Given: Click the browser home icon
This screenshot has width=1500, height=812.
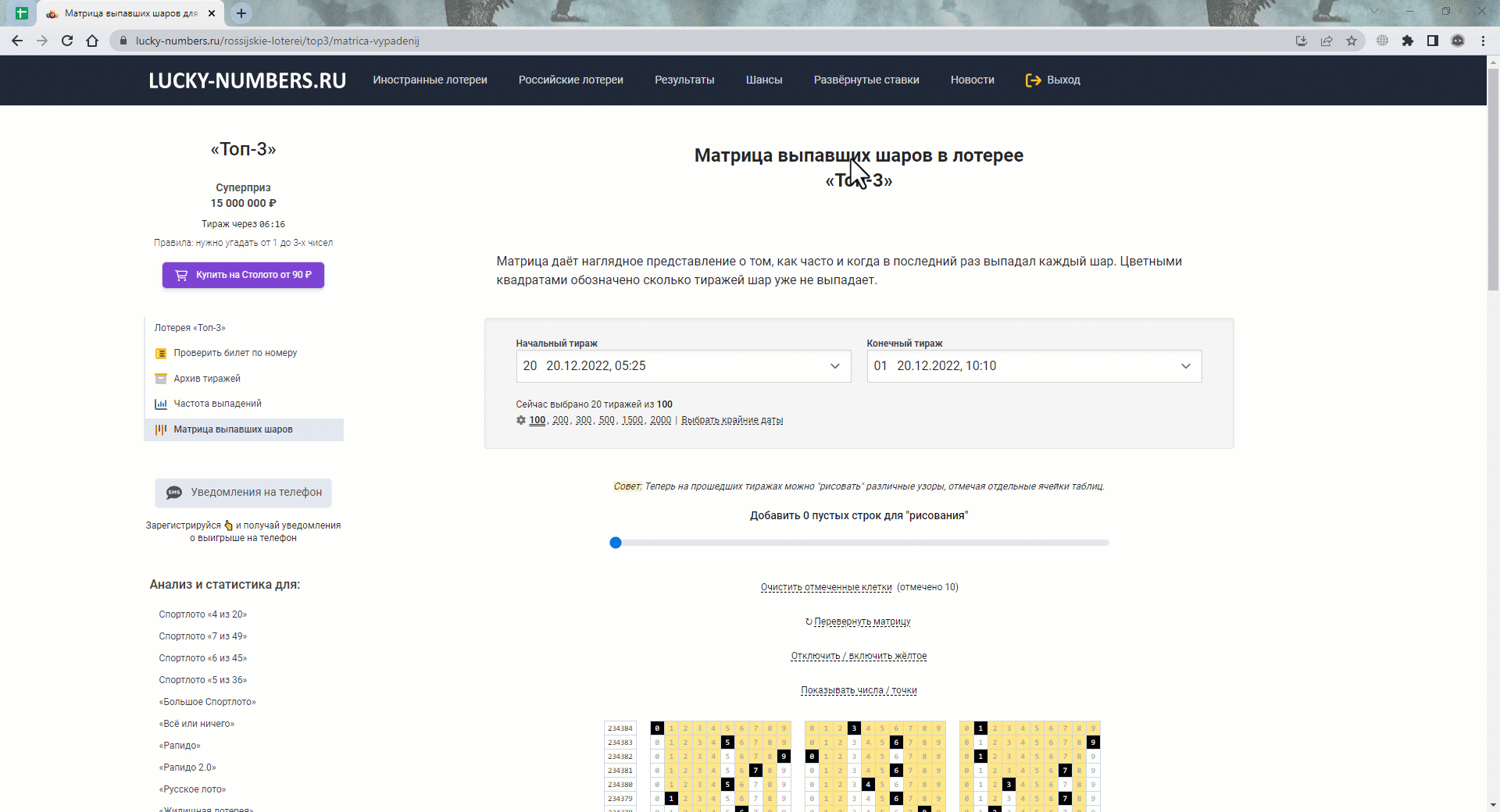Looking at the screenshot, I should (x=92, y=41).
